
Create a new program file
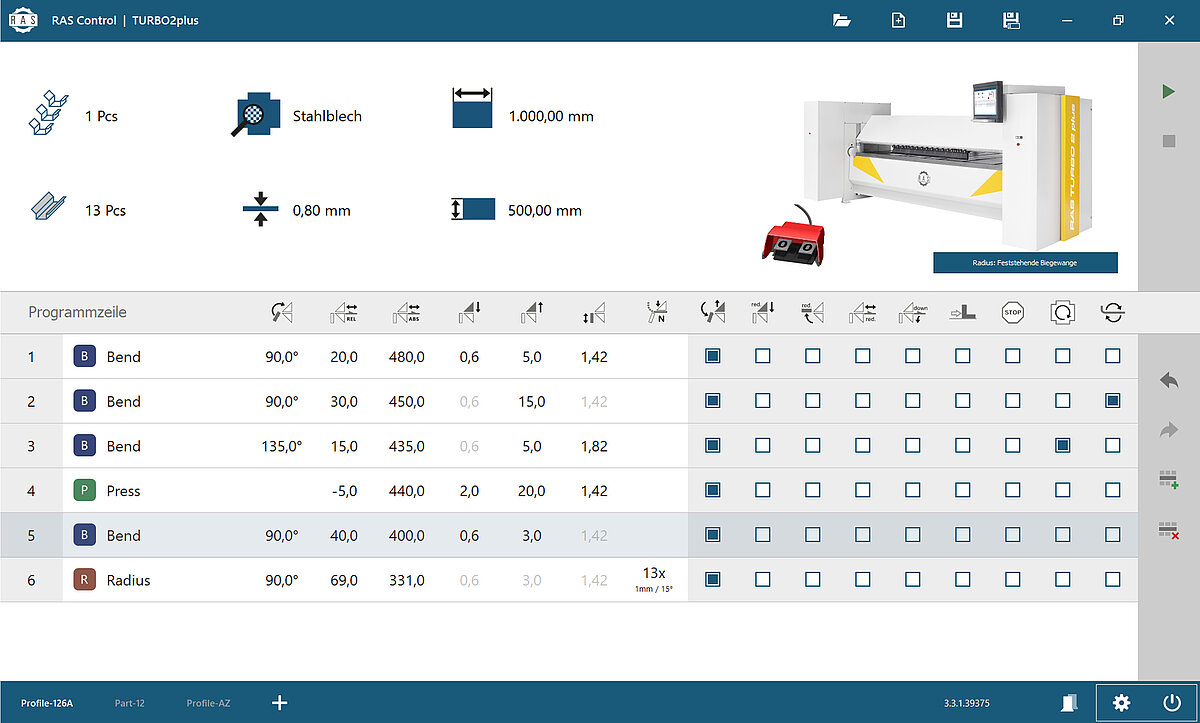point(898,20)
